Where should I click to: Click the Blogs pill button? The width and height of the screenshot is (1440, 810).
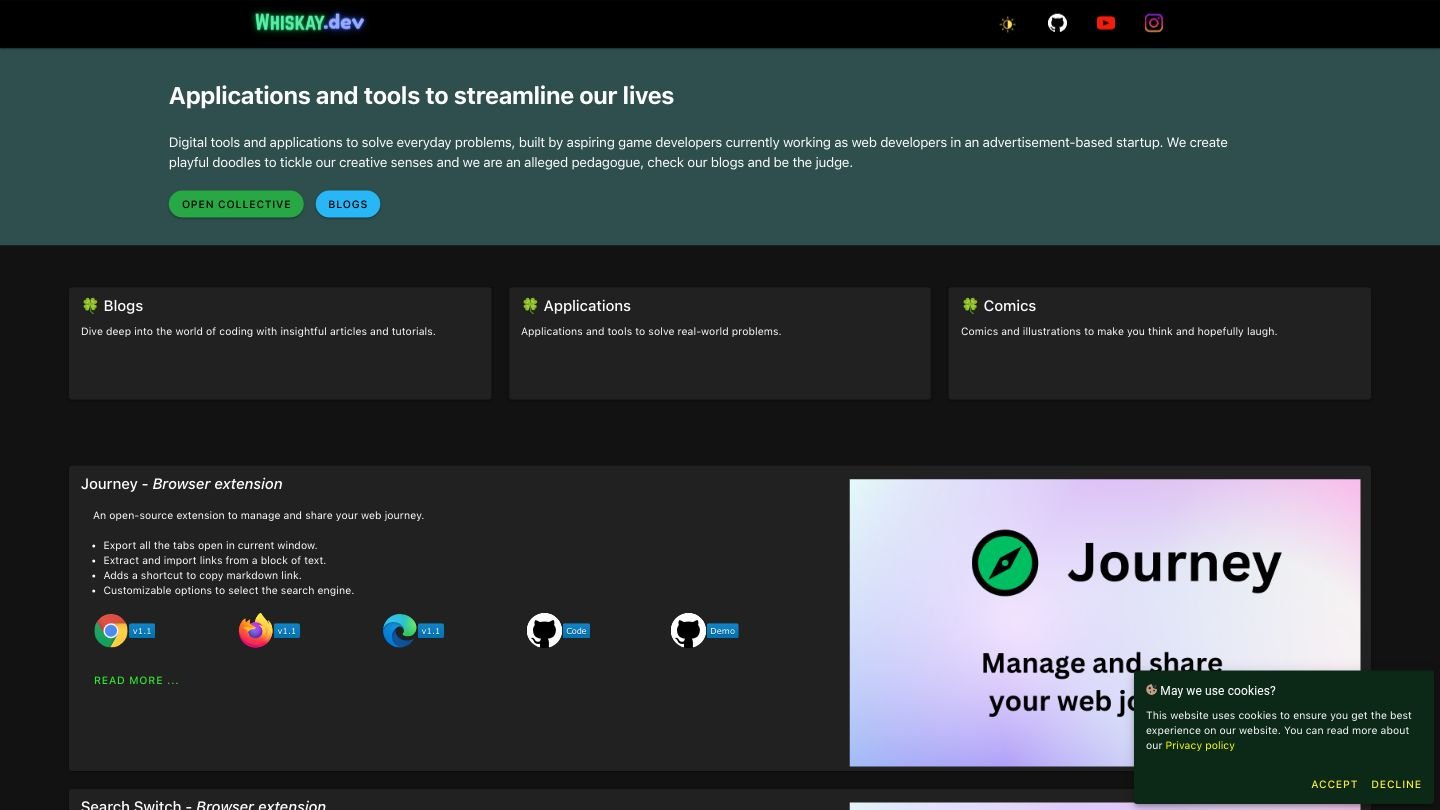pos(348,204)
